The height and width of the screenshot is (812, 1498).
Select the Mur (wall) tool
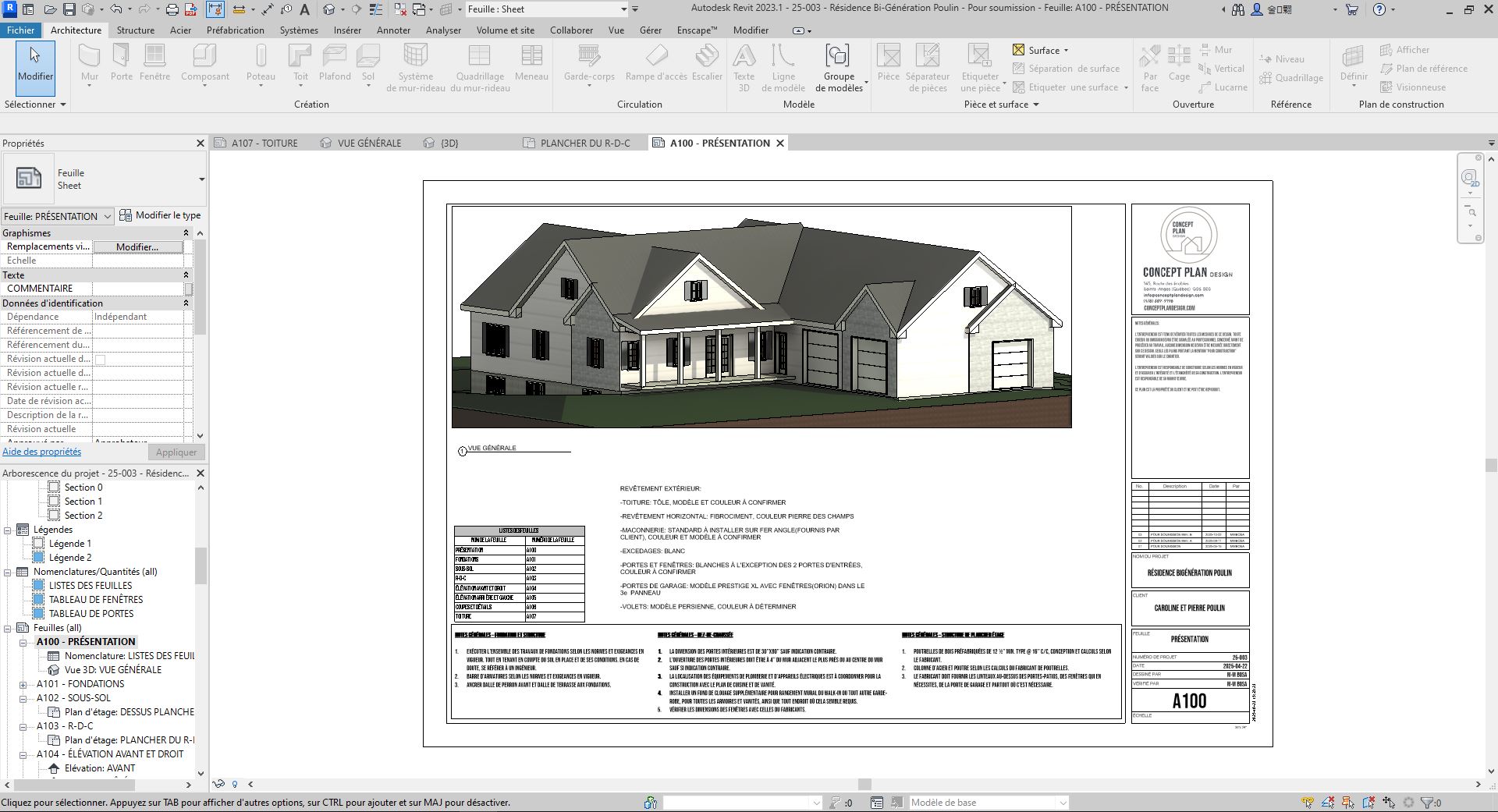coord(90,63)
